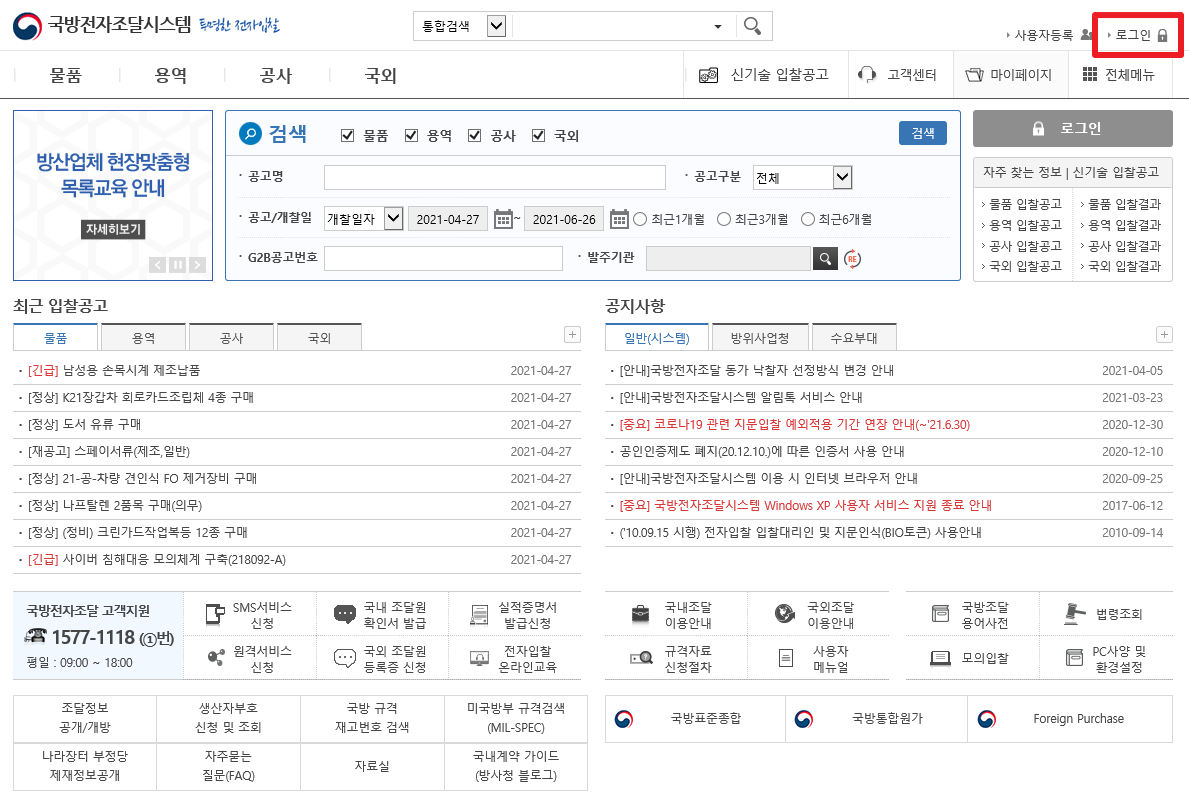
Task: Open notice 남성용 손목시계 제조납품
Action: pyautogui.click(x=114, y=370)
